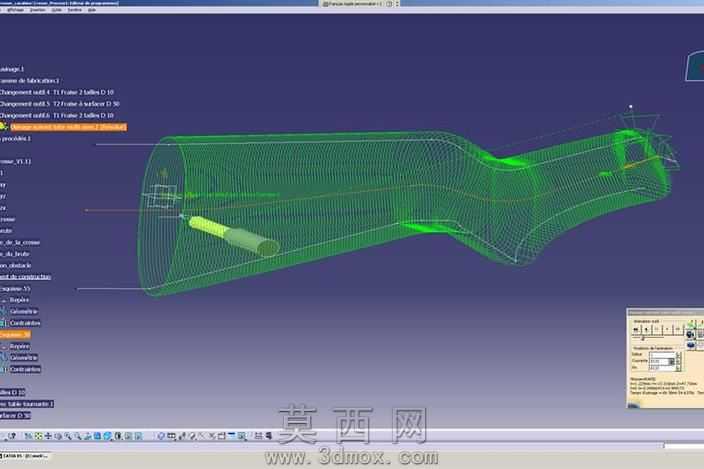Click the Create Multi-View icon
The height and width of the screenshot is (469, 704).
point(97,436)
